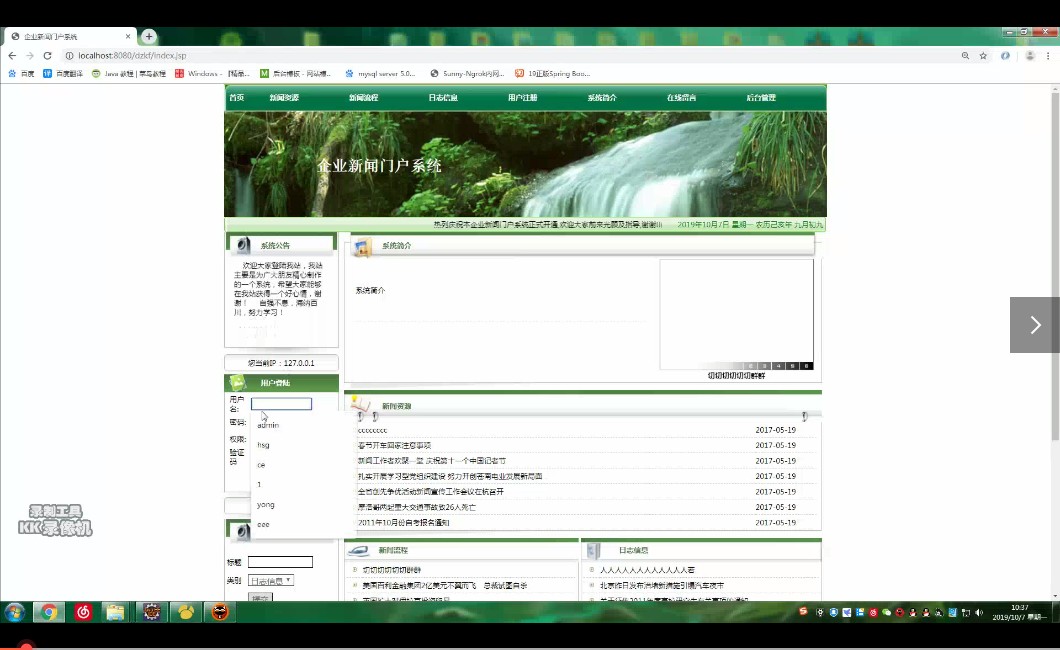Click the taskbar clock showing 10:37
Viewport: 1060px width, 650px height.
point(1019,612)
